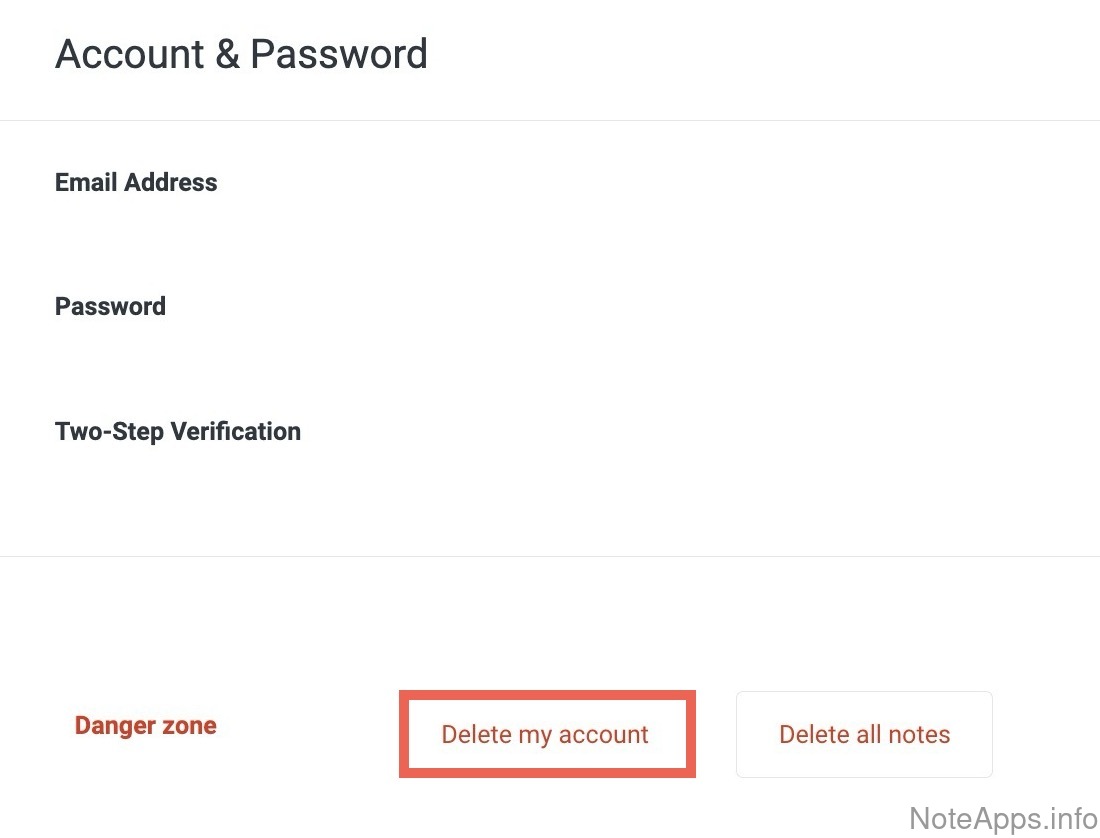Click the bold "Password" row label
Screen dimensions: 1100x838
pyautogui.click(x=110, y=307)
